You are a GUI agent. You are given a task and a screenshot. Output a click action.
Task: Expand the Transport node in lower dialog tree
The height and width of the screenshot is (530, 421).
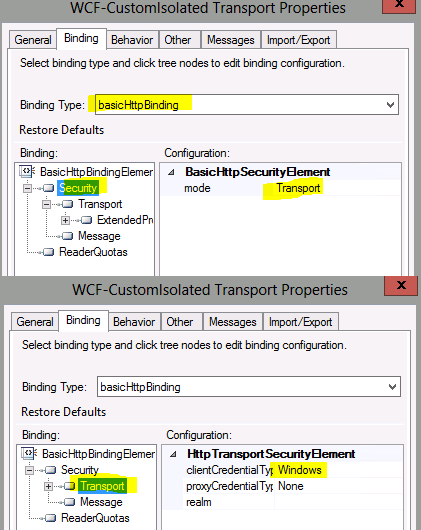coord(48,486)
